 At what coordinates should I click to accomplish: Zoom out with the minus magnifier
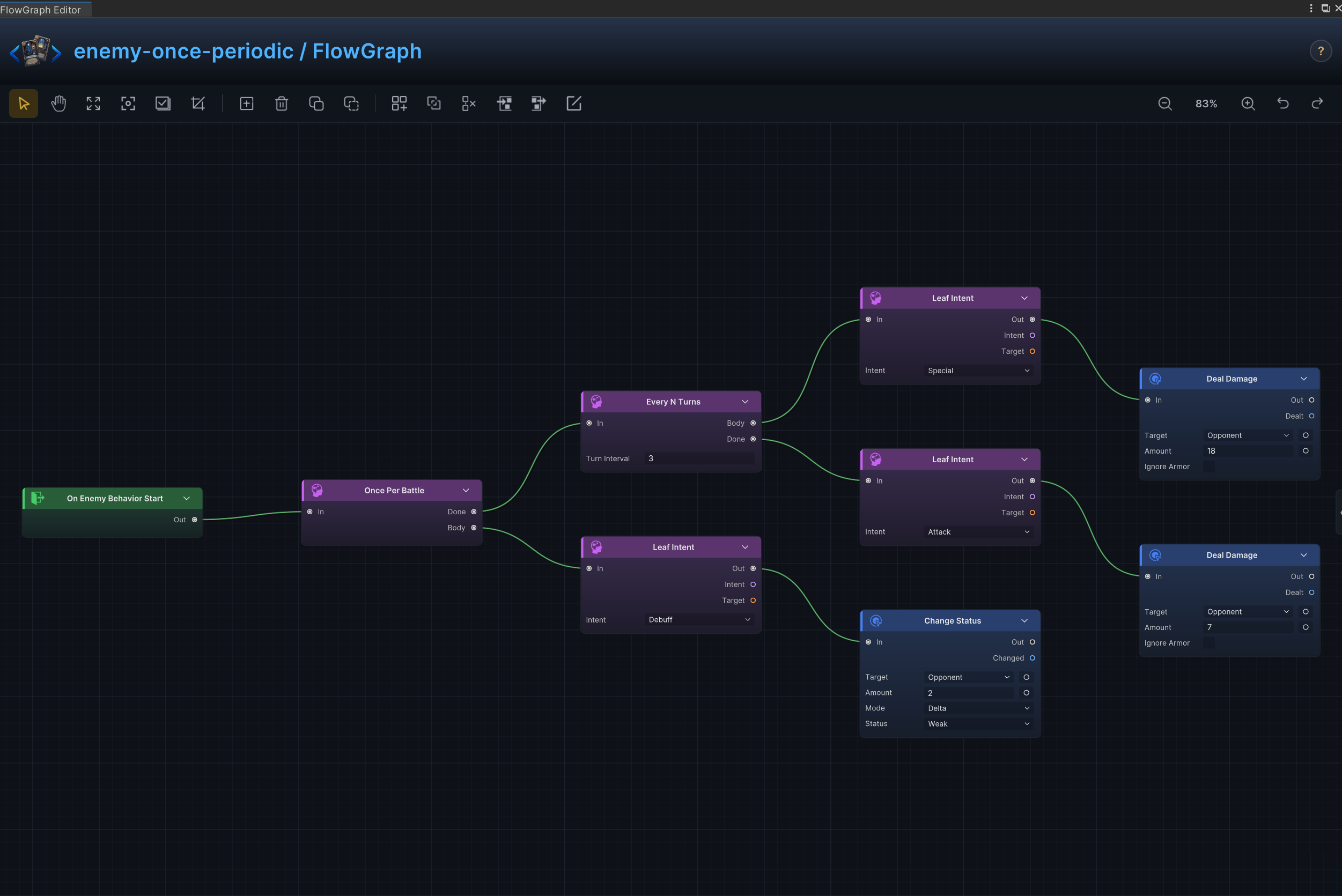(x=1165, y=103)
